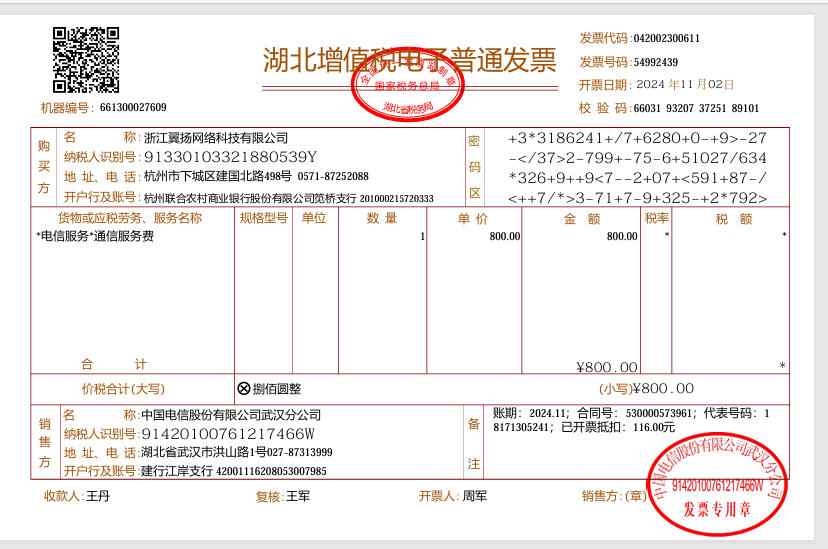Click the buyer name 浙江翼扬网络科技有限公司
The width and height of the screenshot is (828, 549).
[216, 138]
